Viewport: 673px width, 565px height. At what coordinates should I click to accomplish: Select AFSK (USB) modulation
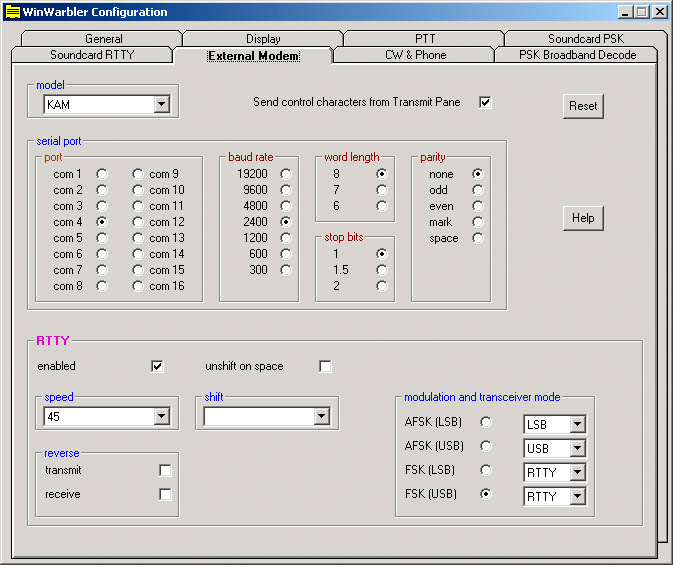486,447
